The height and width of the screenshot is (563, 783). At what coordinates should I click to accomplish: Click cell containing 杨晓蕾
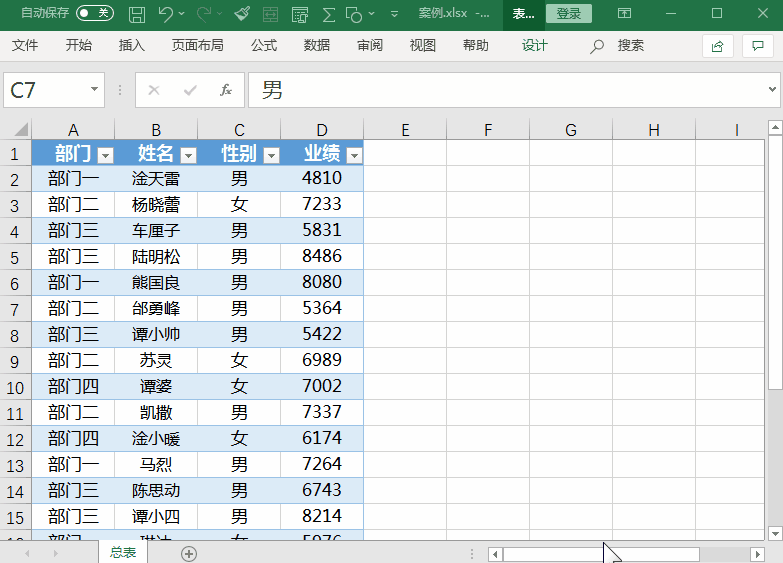[x=156, y=205]
